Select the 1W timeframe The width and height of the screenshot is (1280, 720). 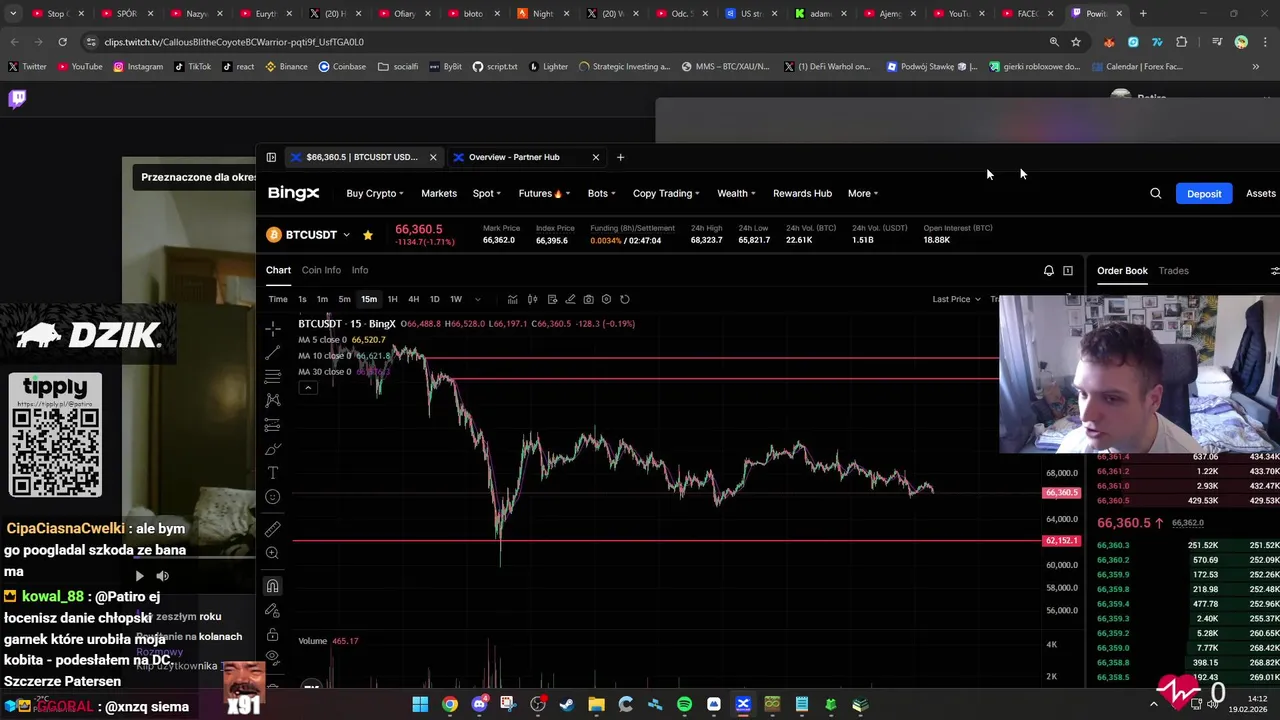tap(456, 299)
